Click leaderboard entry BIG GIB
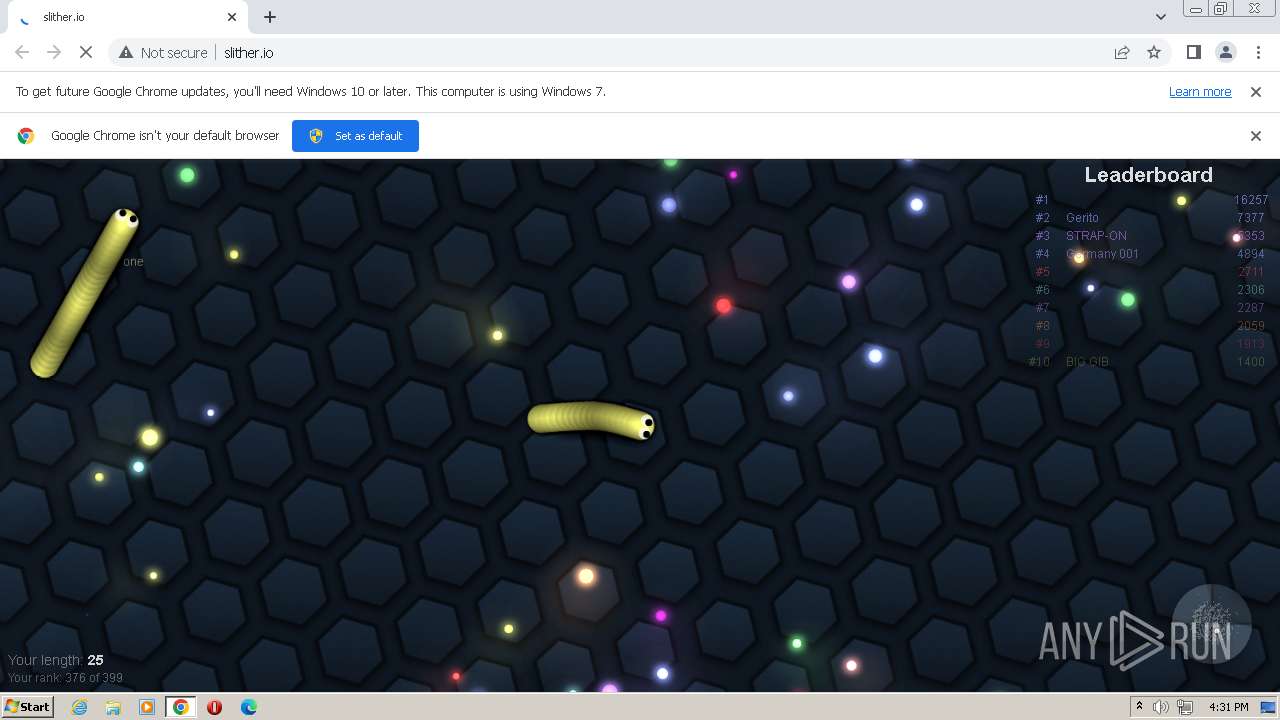This screenshot has width=1280, height=720. tap(1087, 362)
